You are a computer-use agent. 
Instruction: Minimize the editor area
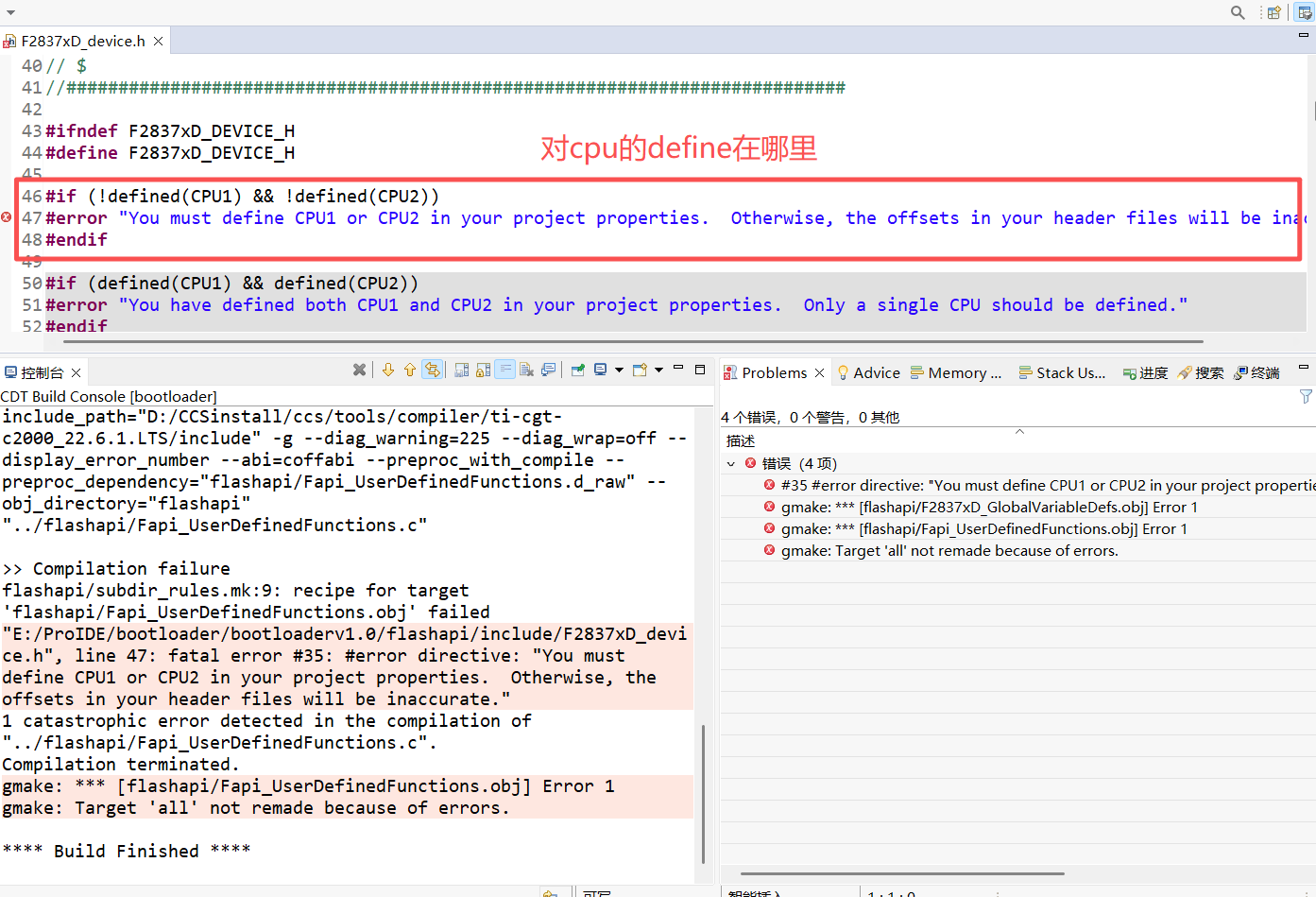pos(1304,35)
